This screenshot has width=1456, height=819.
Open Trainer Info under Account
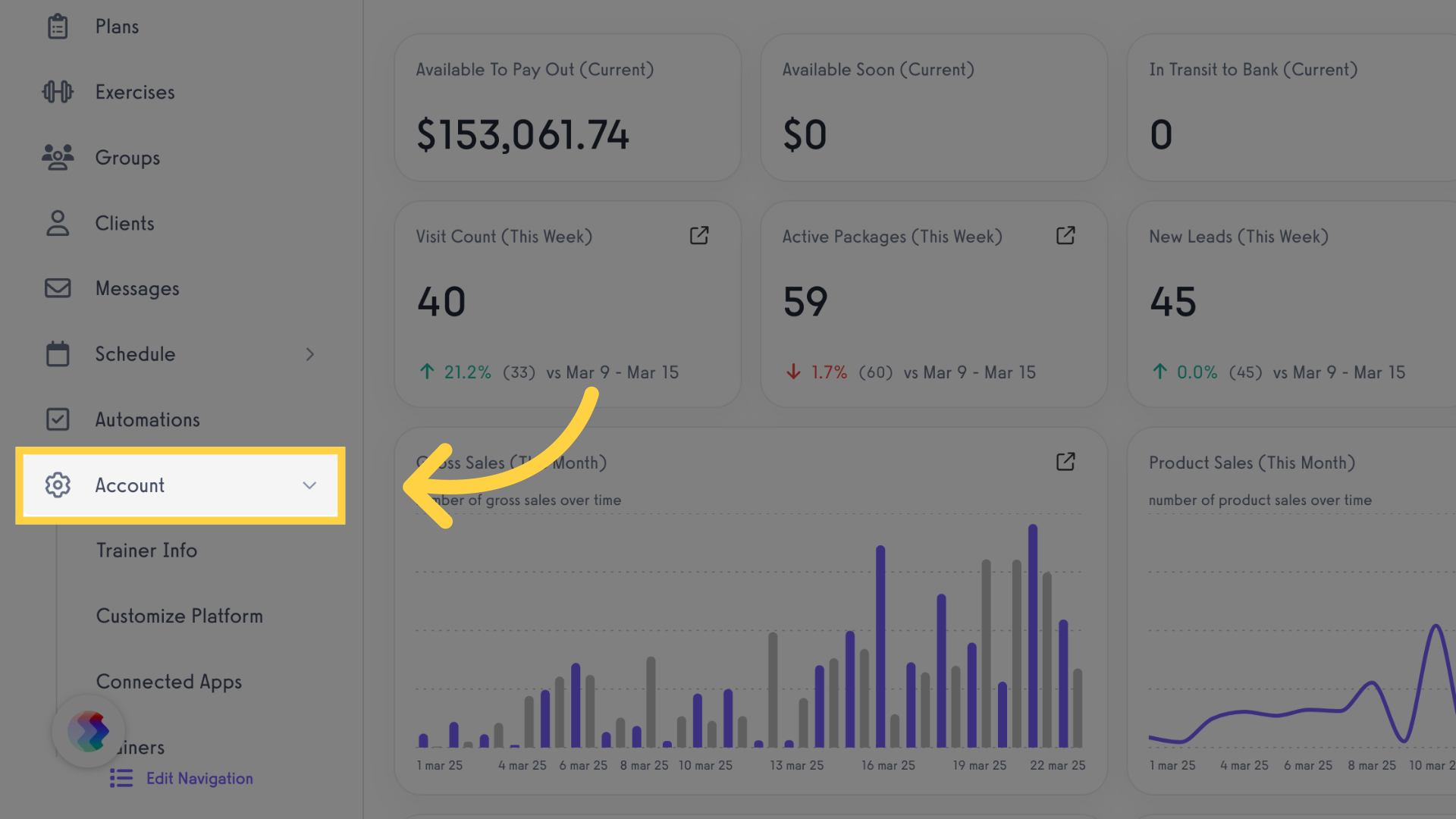click(x=146, y=551)
